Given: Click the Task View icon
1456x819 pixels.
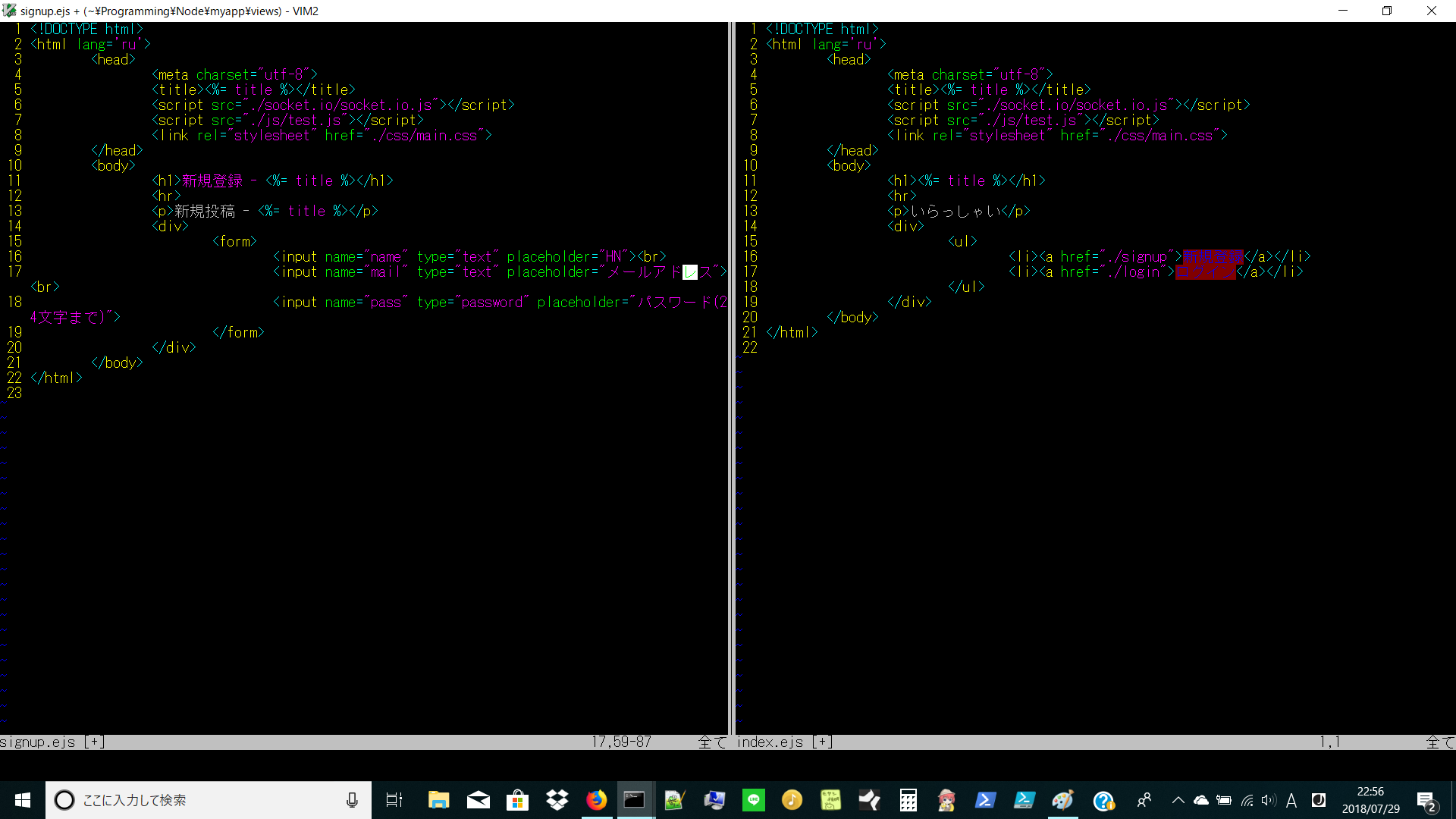Looking at the screenshot, I should [394, 800].
